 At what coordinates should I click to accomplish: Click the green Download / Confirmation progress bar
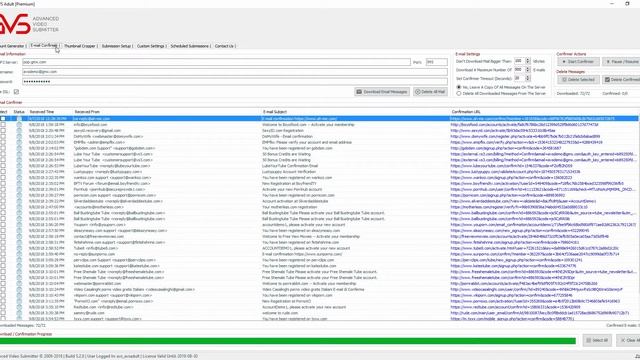288,340
